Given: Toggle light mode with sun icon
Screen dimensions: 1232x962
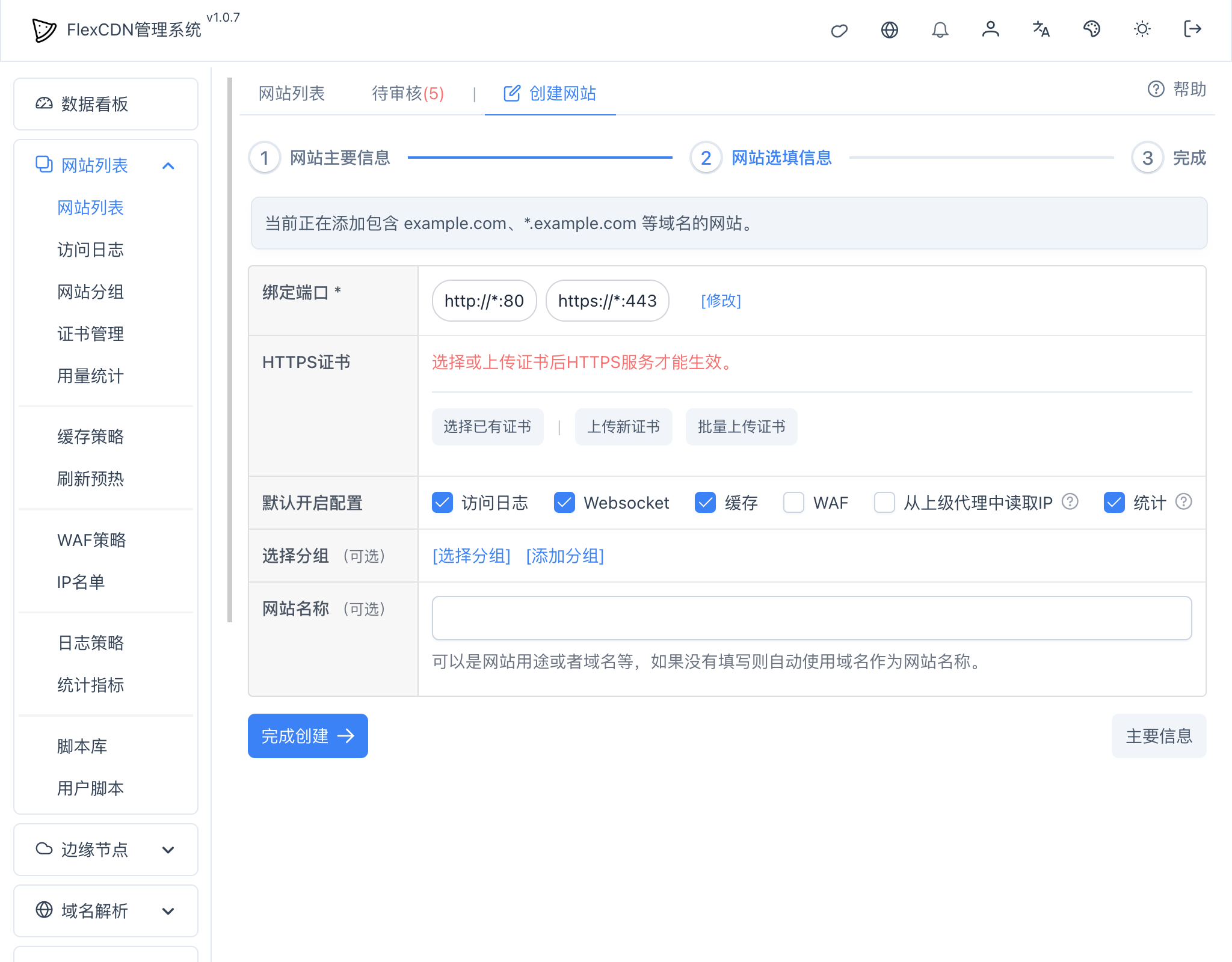Looking at the screenshot, I should (x=1142, y=29).
